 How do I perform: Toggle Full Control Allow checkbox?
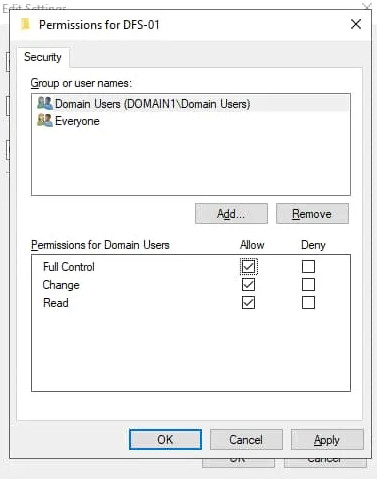[248, 266]
